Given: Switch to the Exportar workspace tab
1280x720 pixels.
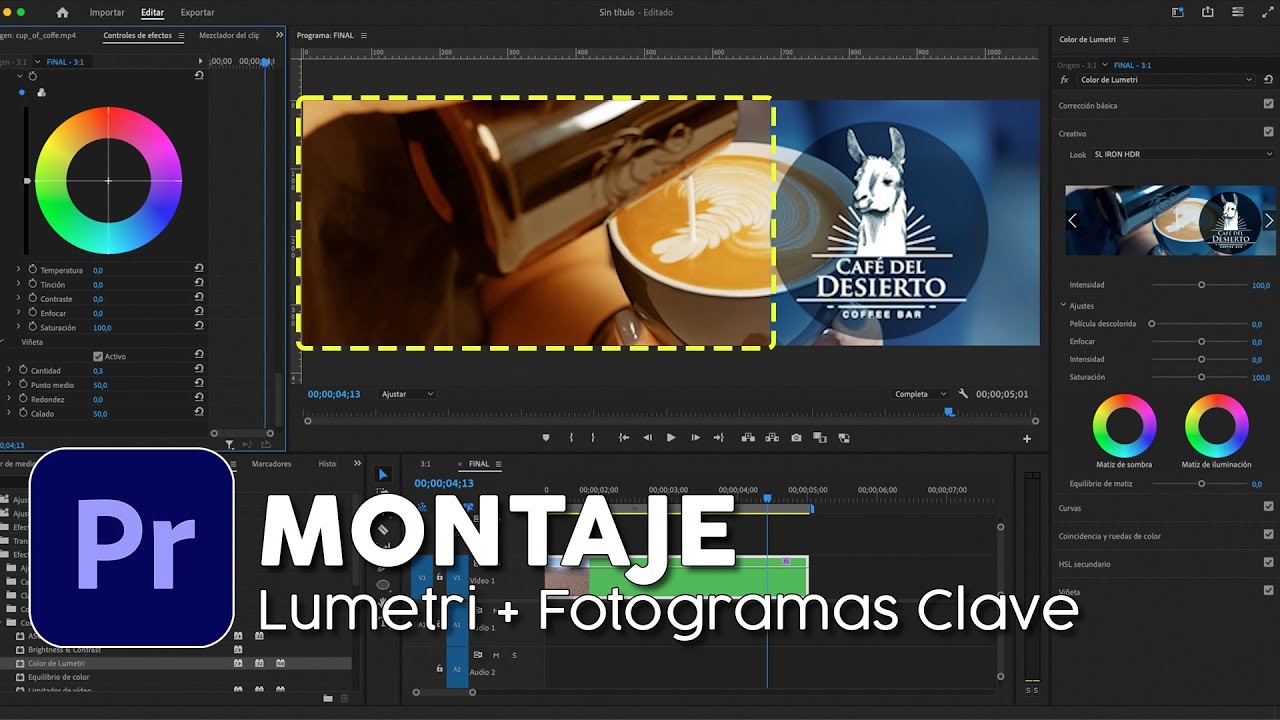Looking at the screenshot, I should coord(197,12).
